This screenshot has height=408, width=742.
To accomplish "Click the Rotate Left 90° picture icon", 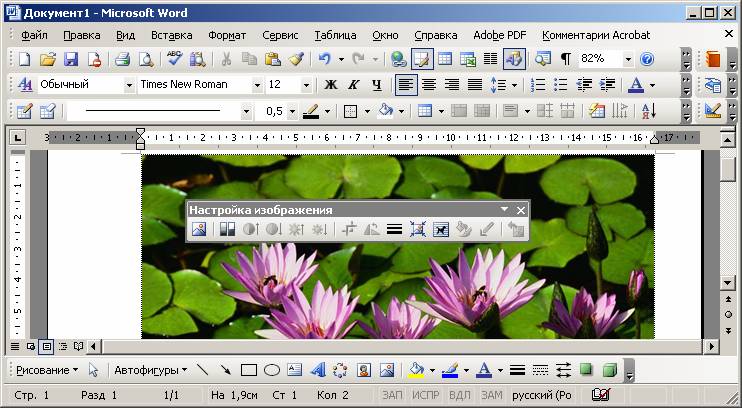I will tap(370, 229).
